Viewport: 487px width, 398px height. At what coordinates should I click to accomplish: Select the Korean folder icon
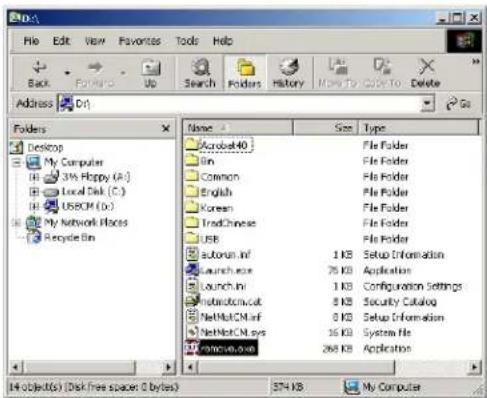[x=192, y=207]
